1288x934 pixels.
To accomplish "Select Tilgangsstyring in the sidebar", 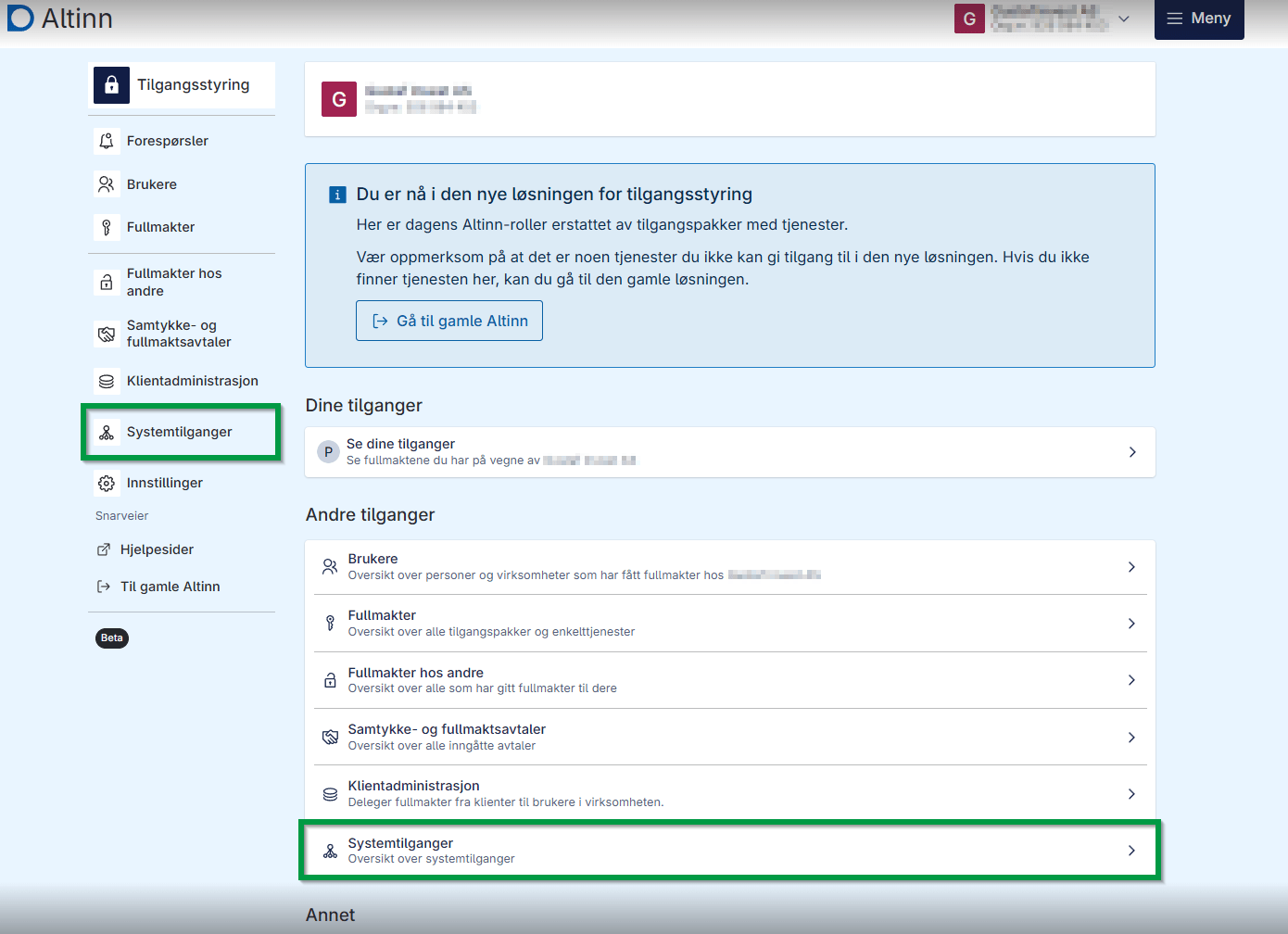I will (x=182, y=85).
